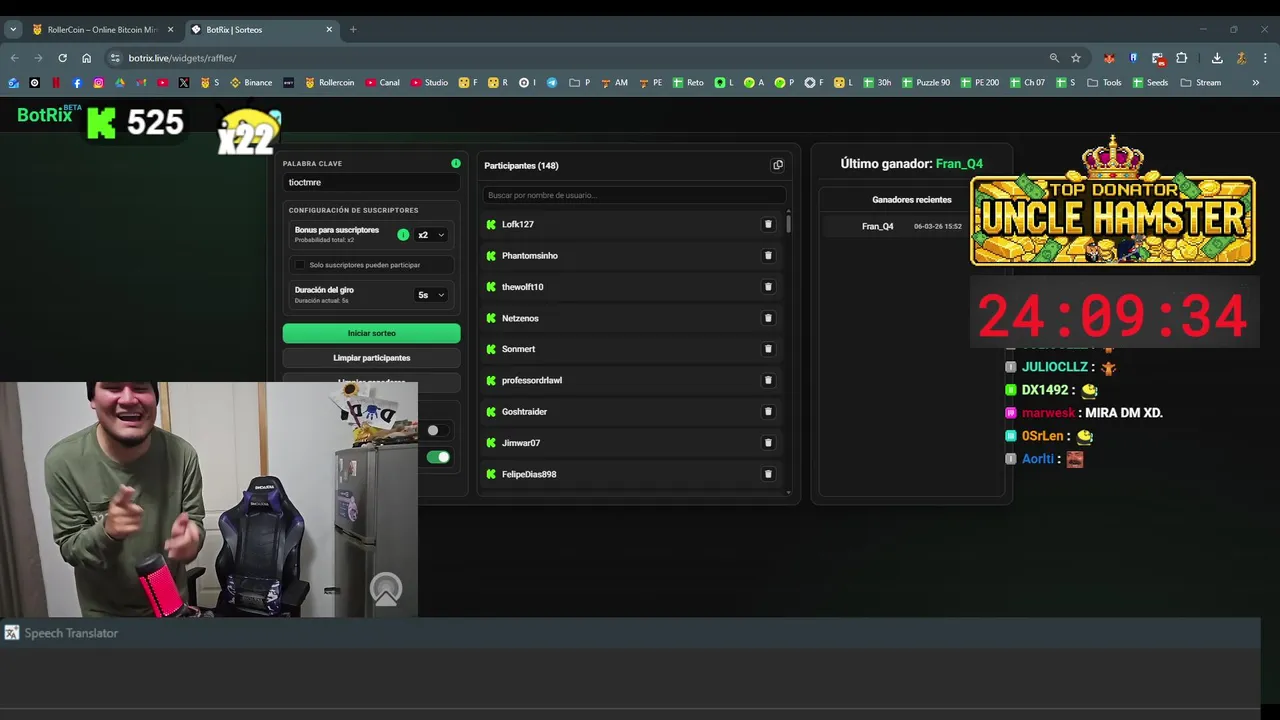Delete Sonmert entry with trash icon

click(768, 349)
